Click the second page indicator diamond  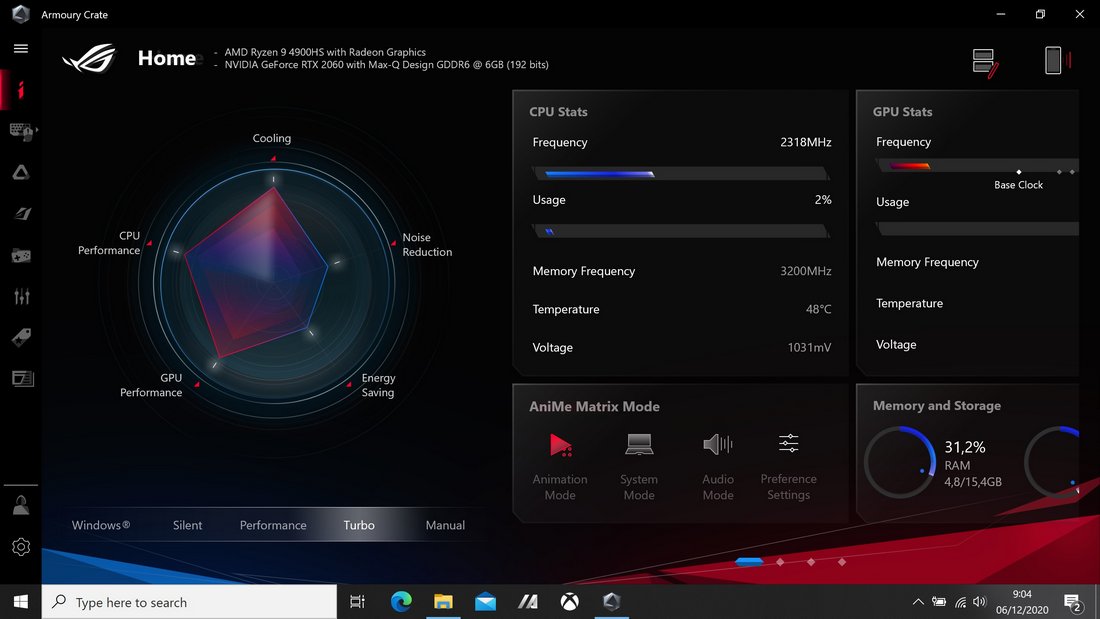click(780, 562)
